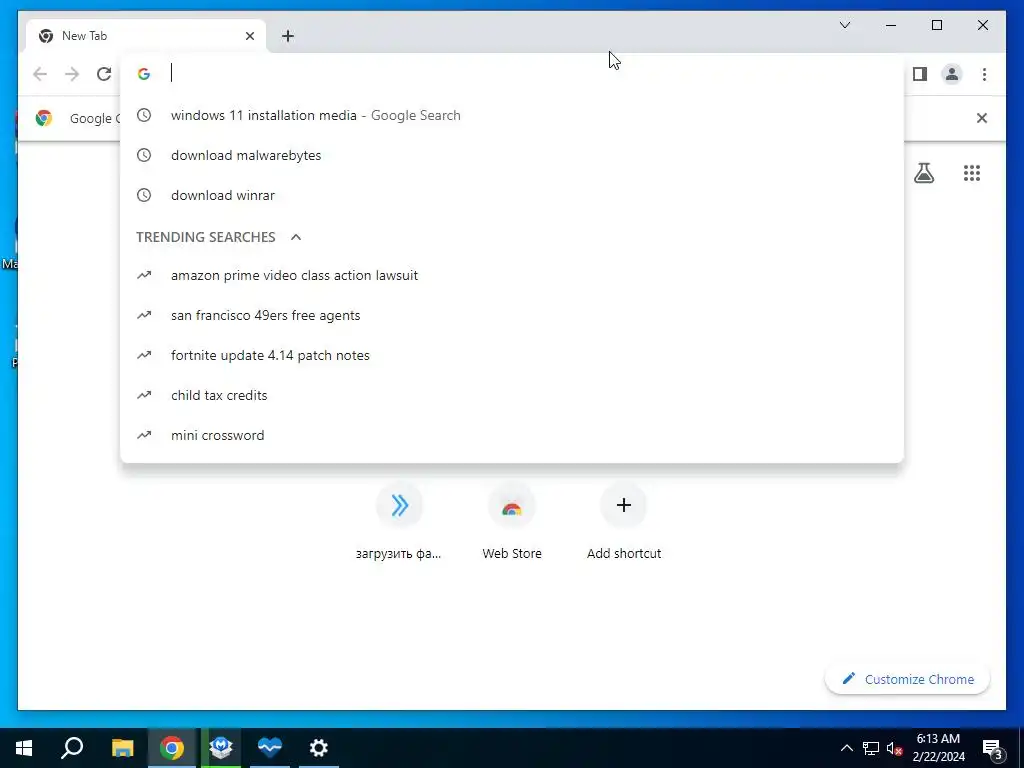Click trending arrow icon beside 'mini crossword'

pyautogui.click(x=144, y=435)
